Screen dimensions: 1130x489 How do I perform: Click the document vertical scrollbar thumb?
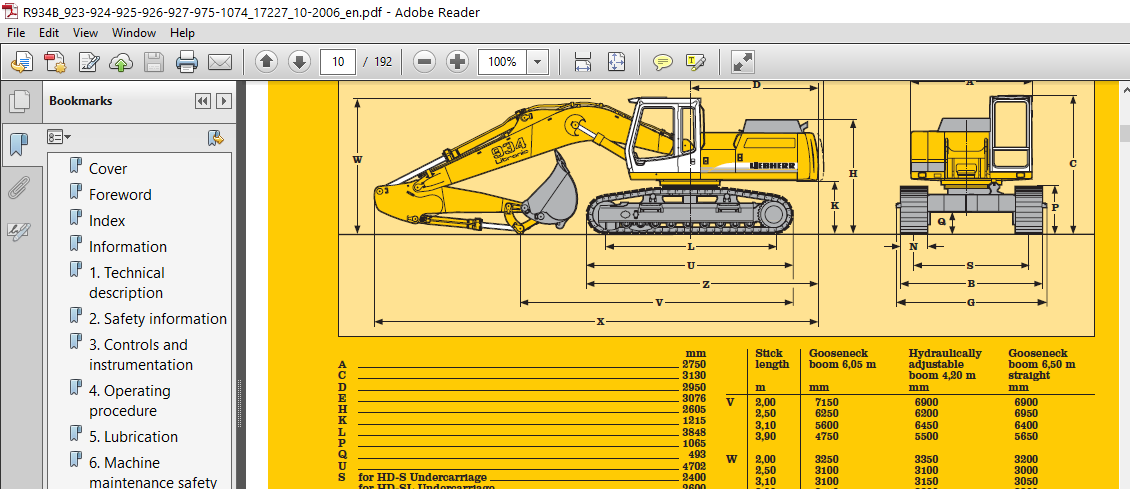coord(1124,134)
